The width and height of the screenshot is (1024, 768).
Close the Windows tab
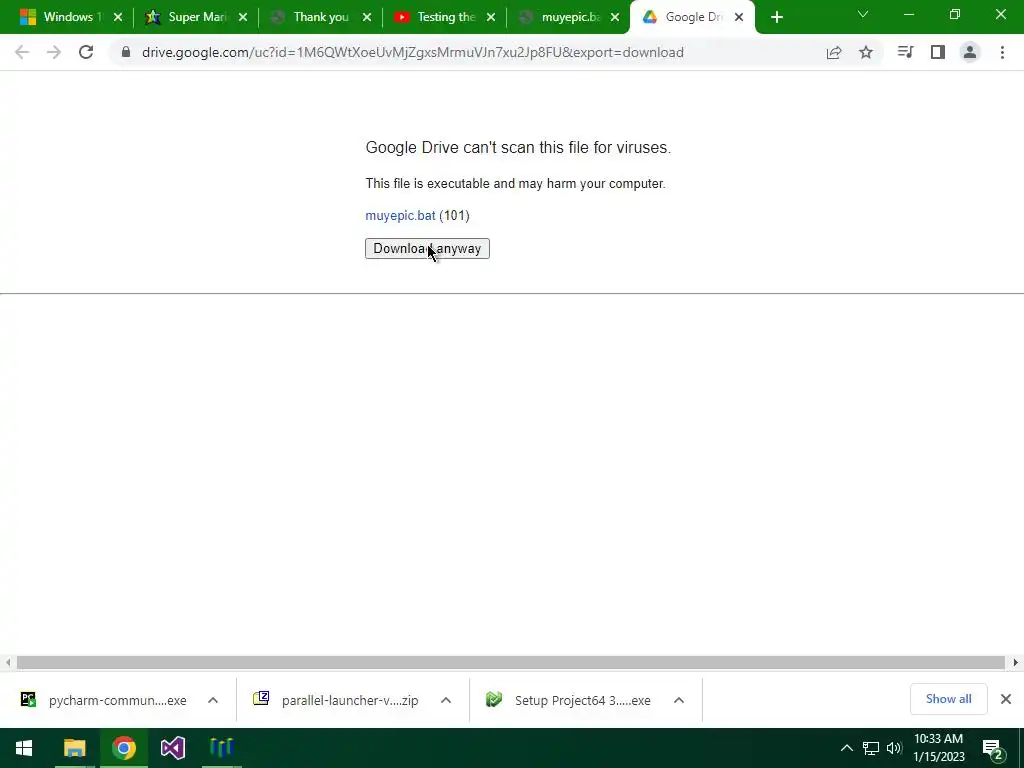[x=118, y=18]
